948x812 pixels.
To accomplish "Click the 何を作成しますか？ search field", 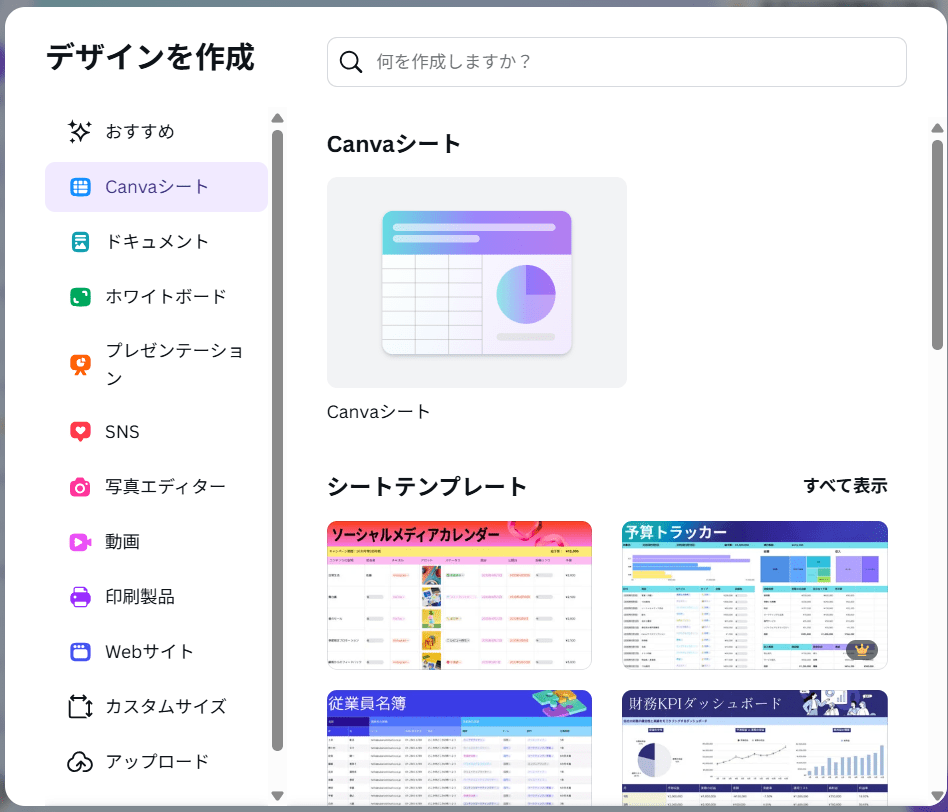I will point(617,62).
